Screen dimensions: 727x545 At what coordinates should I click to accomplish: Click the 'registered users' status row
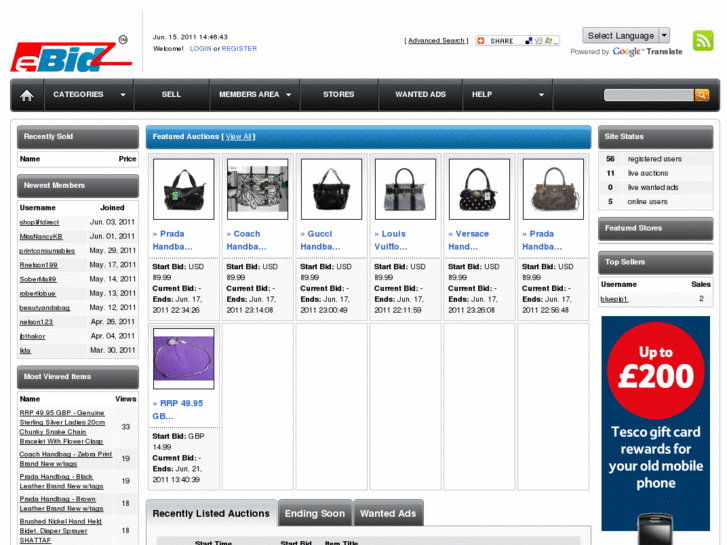656,159
